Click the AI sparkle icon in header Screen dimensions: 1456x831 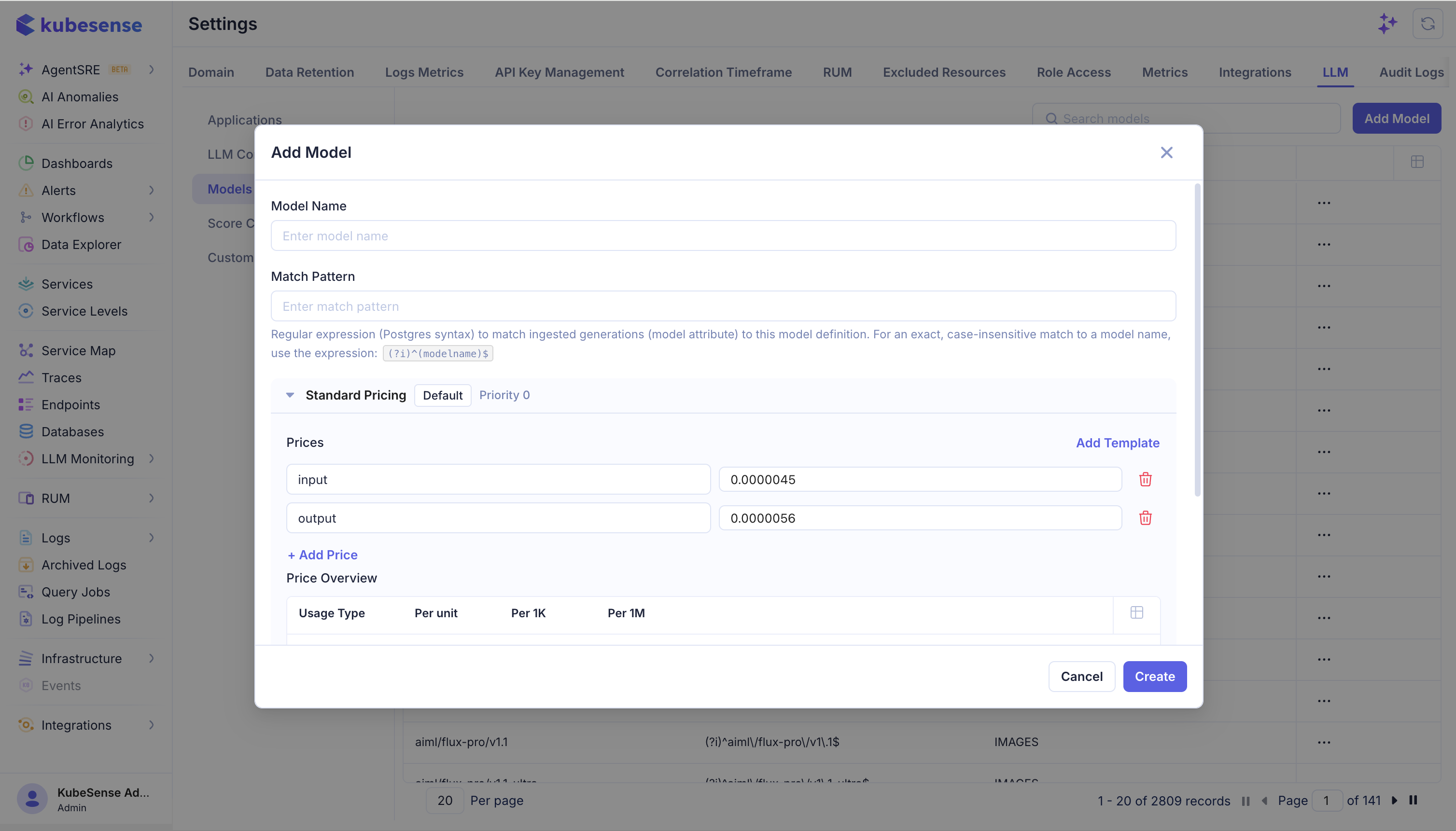[x=1387, y=24]
